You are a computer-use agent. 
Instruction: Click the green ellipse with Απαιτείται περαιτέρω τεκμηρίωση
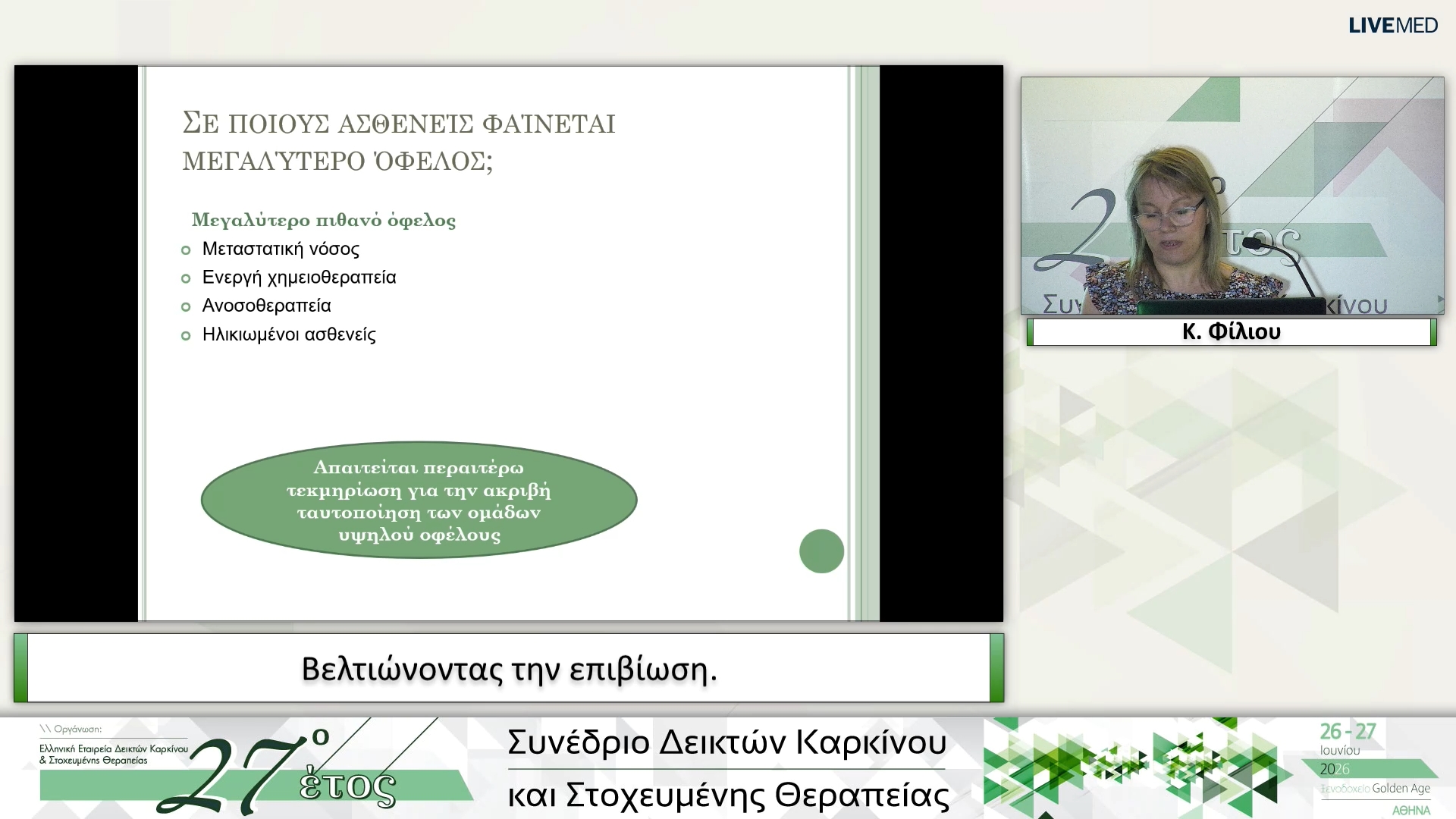[x=419, y=500]
